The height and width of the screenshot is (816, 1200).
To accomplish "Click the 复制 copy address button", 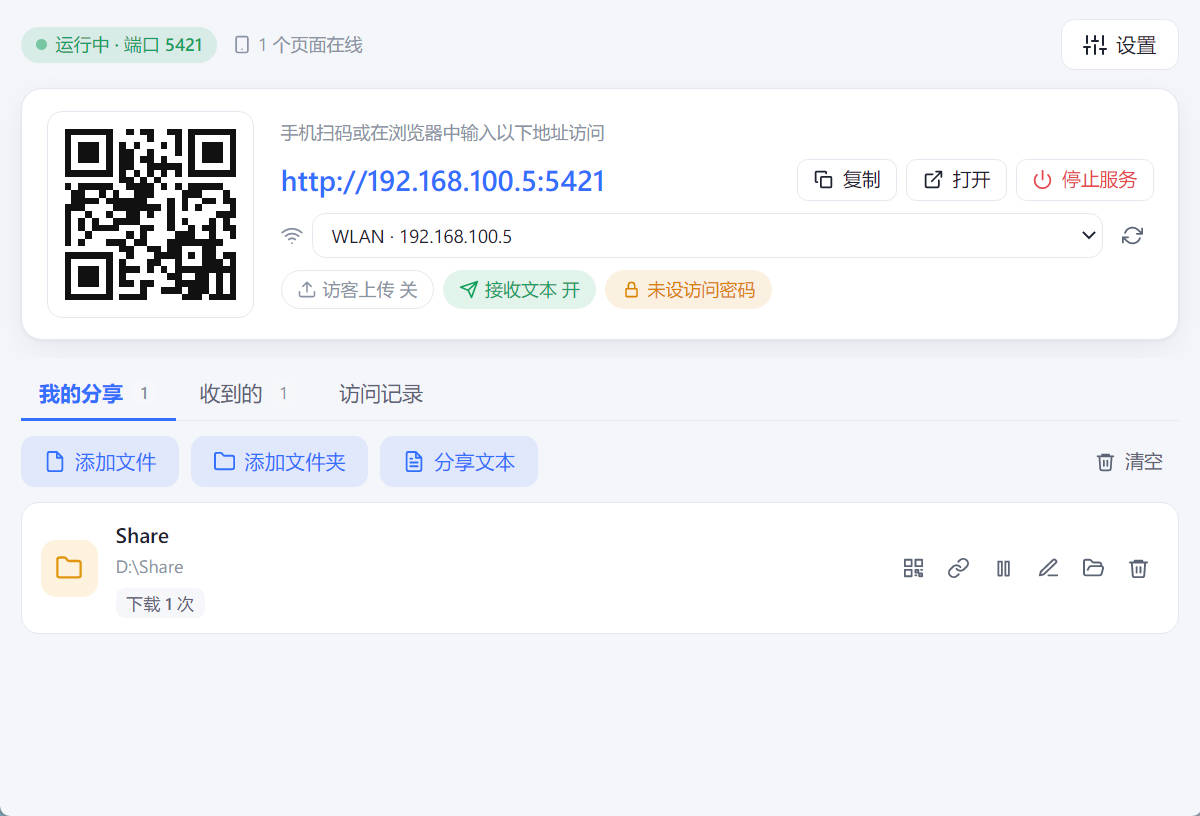I will point(847,180).
